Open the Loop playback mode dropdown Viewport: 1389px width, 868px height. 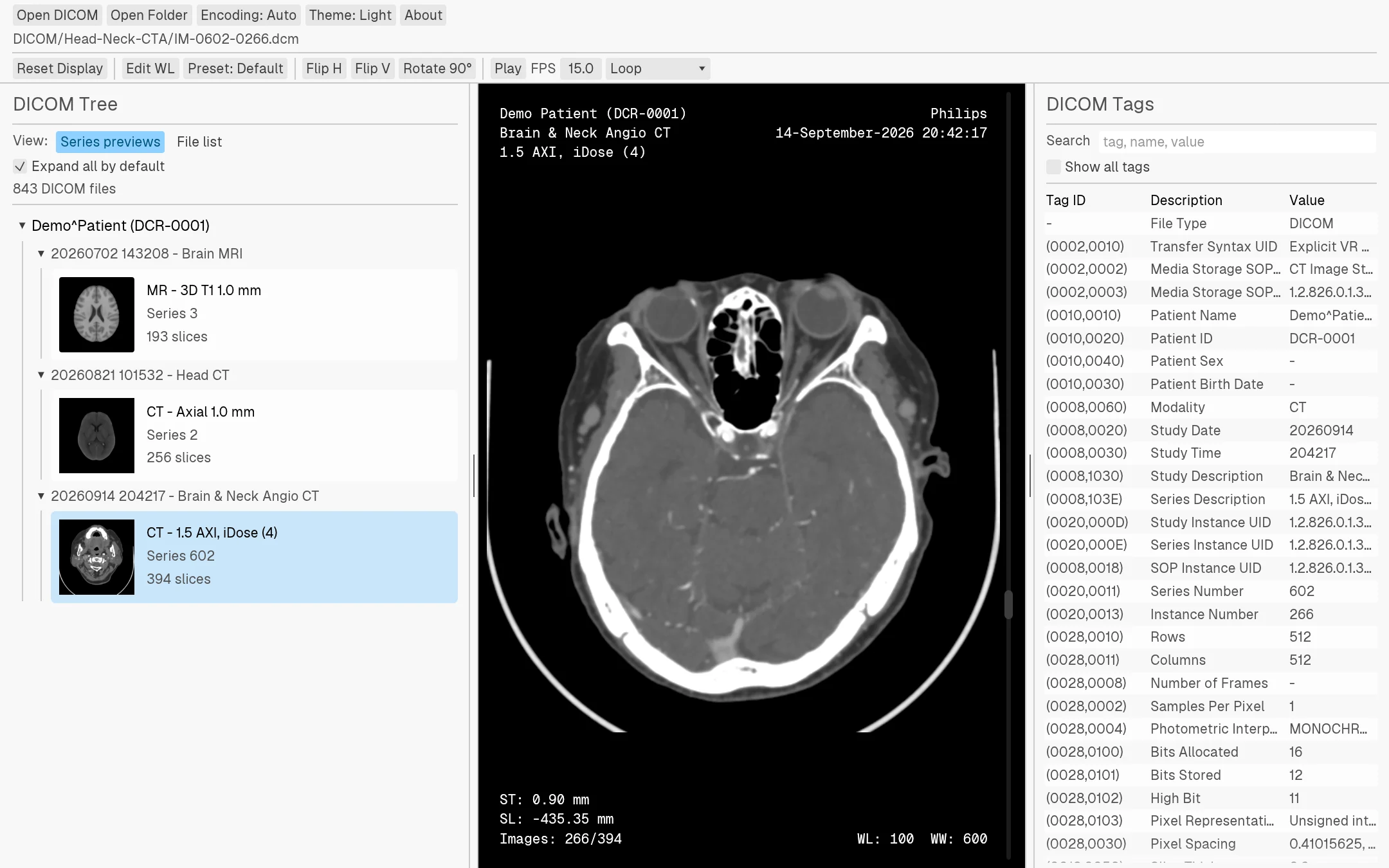coord(657,68)
